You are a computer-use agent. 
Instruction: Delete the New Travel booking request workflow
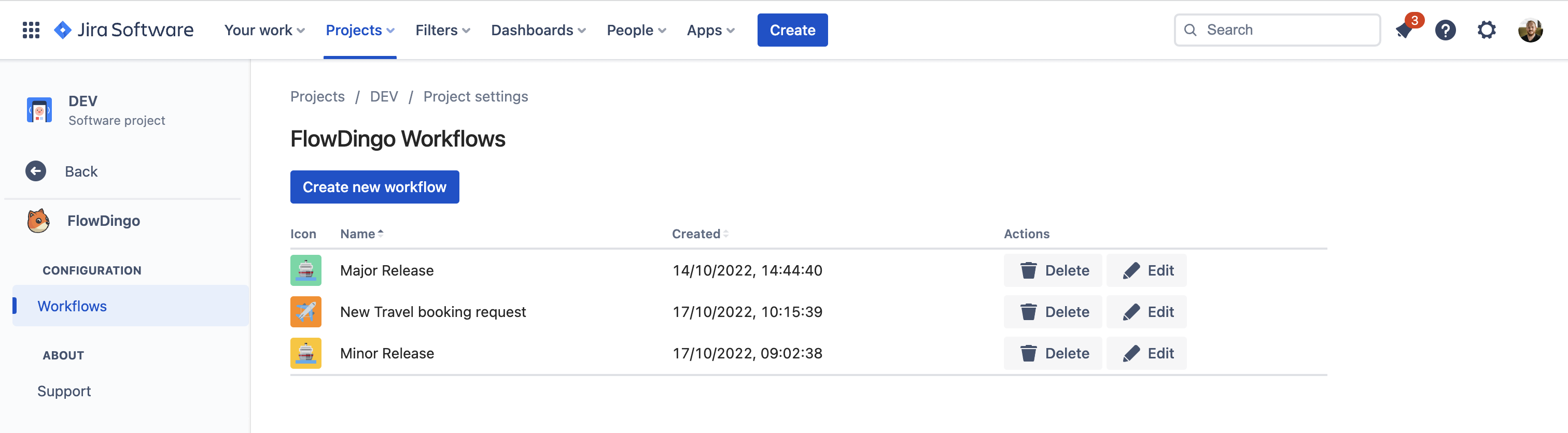pyautogui.click(x=1053, y=312)
